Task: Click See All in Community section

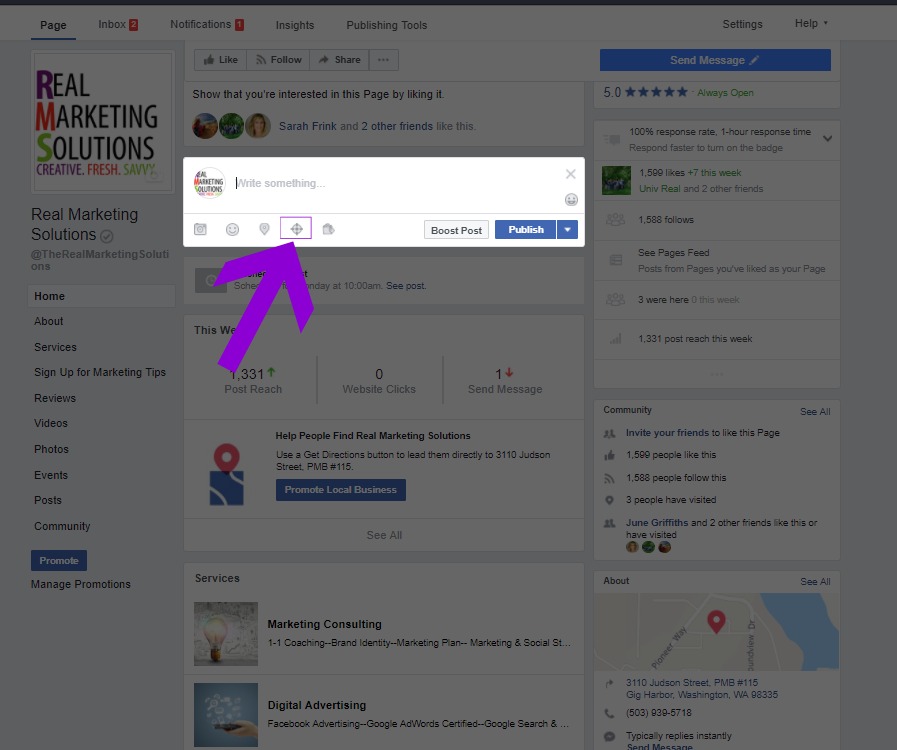Action: pyautogui.click(x=815, y=411)
